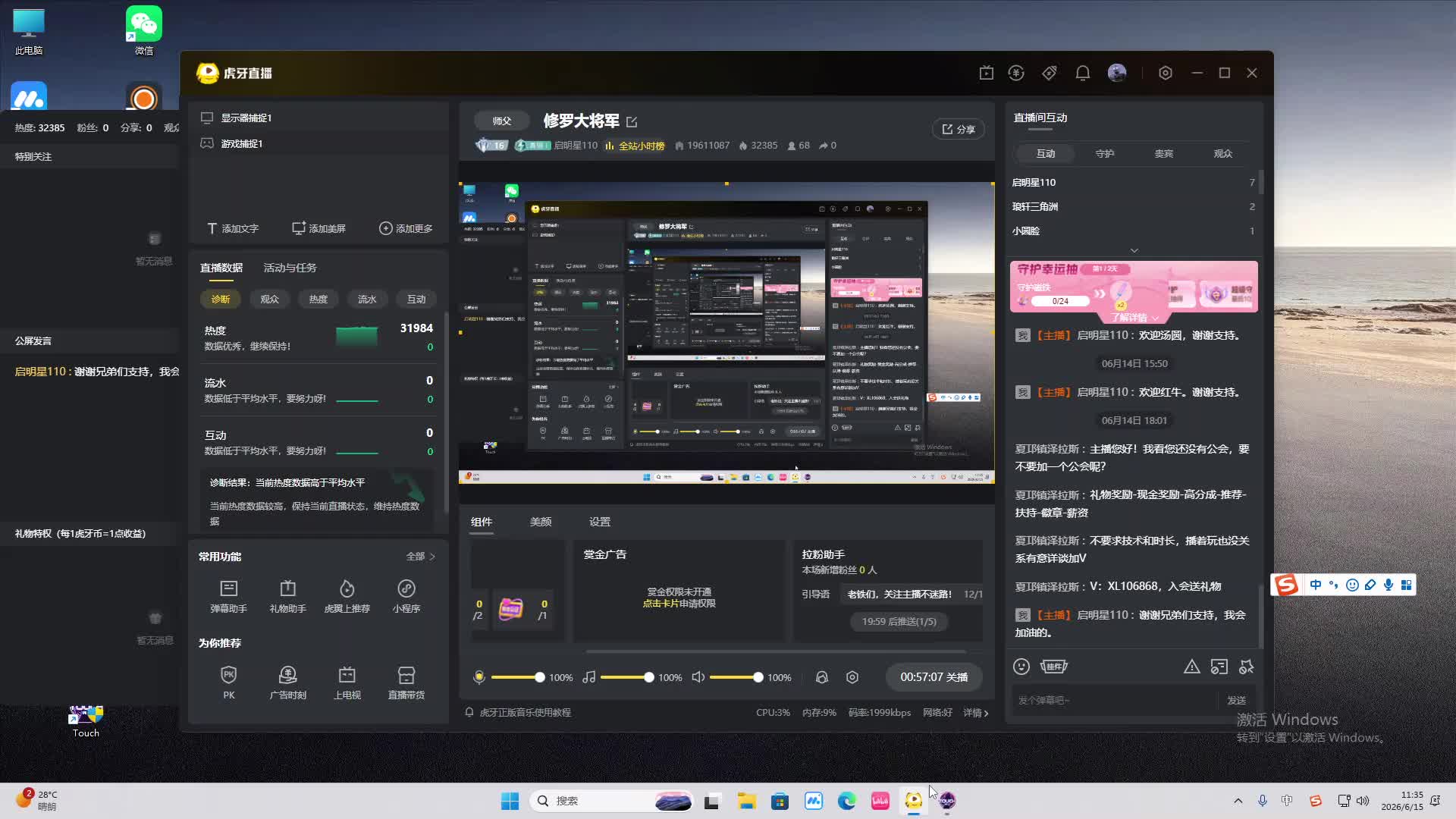Viewport: 1456px width, 819px height.
Task: Open 虎翼上推荐 promotion feature
Action: coord(347,596)
